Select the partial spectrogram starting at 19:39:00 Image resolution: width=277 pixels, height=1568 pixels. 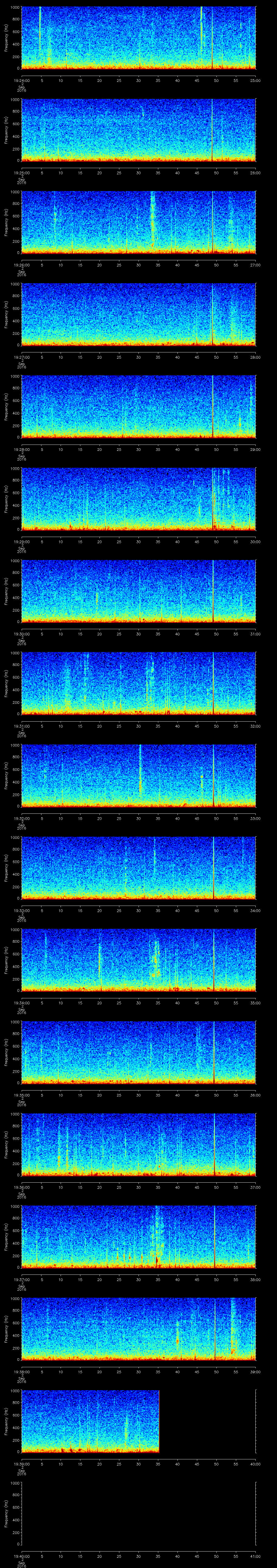coord(90,1421)
